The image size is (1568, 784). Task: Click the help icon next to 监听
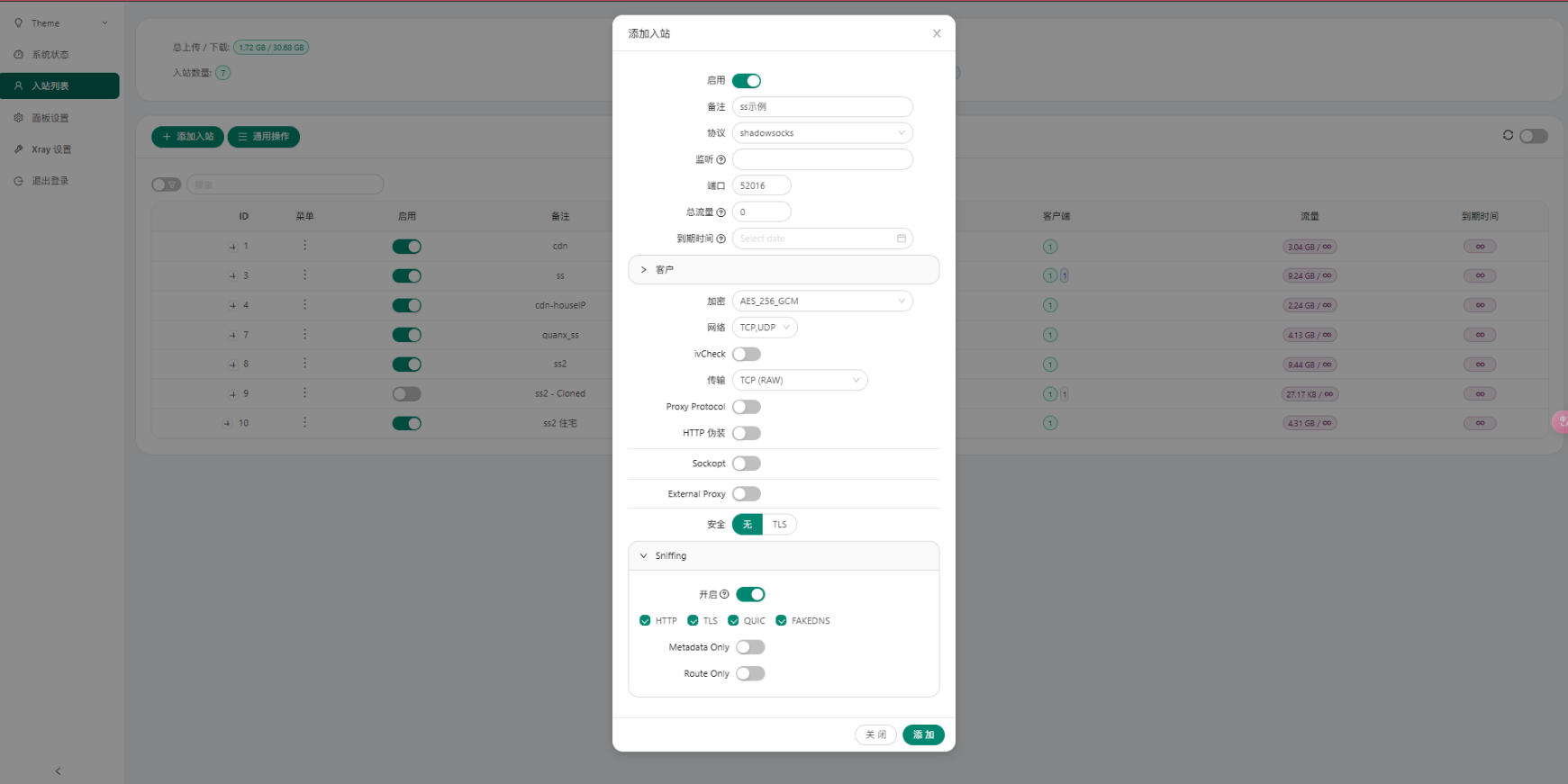(x=721, y=160)
